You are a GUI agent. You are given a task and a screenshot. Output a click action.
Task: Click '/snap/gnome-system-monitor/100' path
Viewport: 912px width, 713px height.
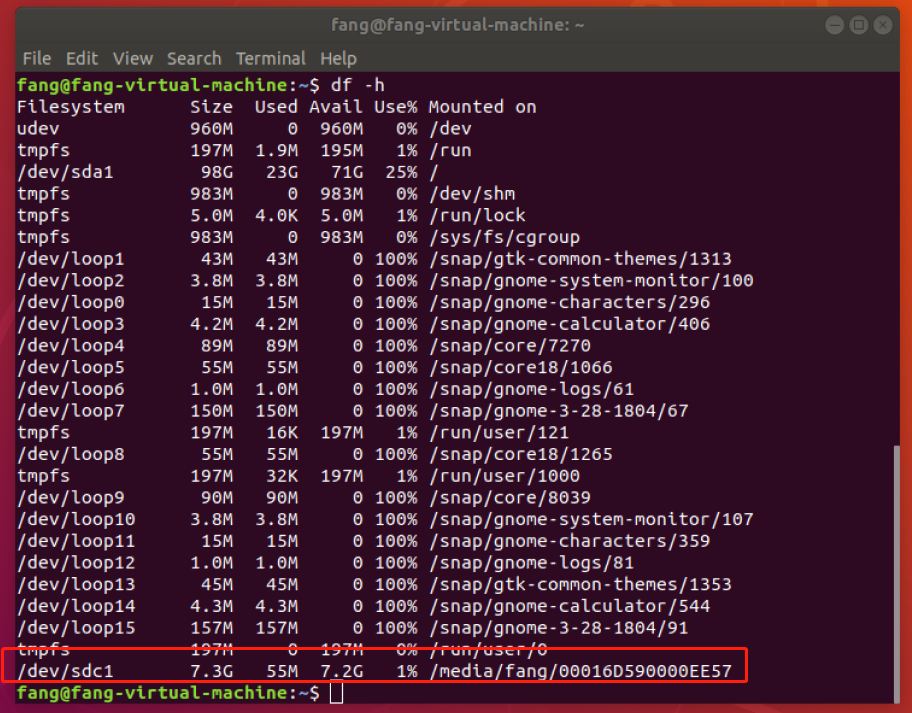coord(591,280)
